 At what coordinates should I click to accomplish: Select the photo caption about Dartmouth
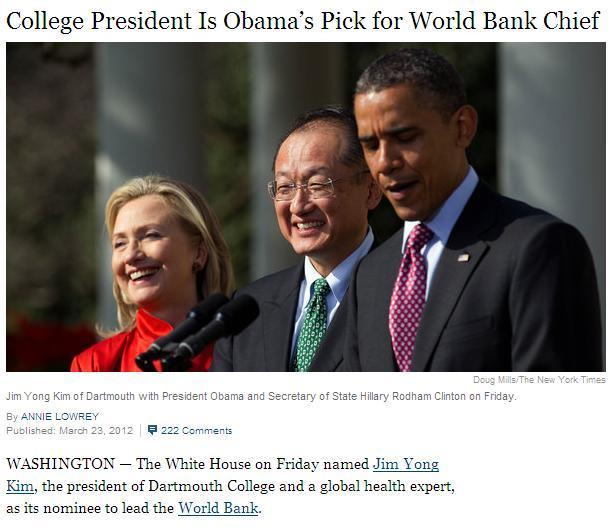[261, 396]
